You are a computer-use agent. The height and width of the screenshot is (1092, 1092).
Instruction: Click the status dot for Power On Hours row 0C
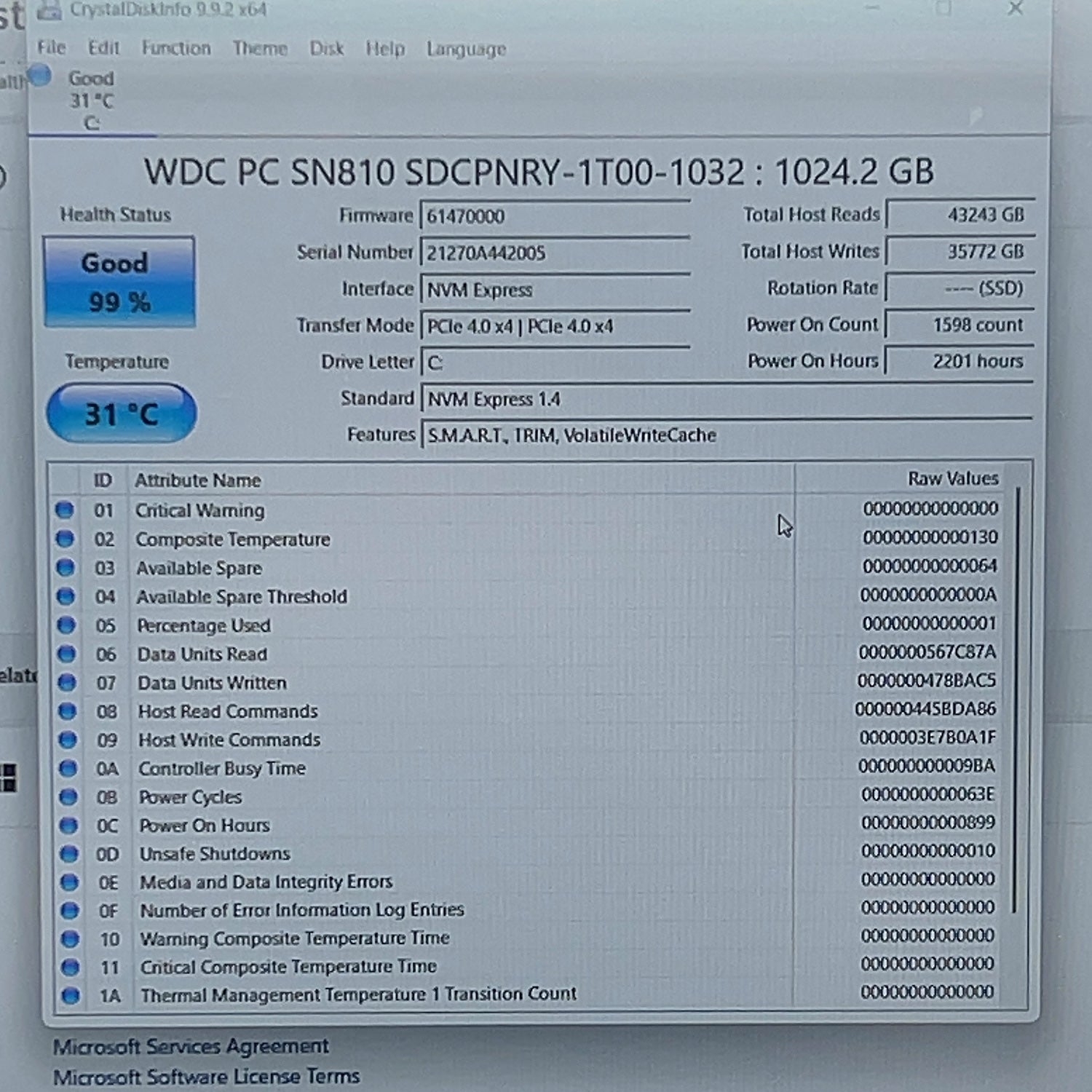point(68,825)
